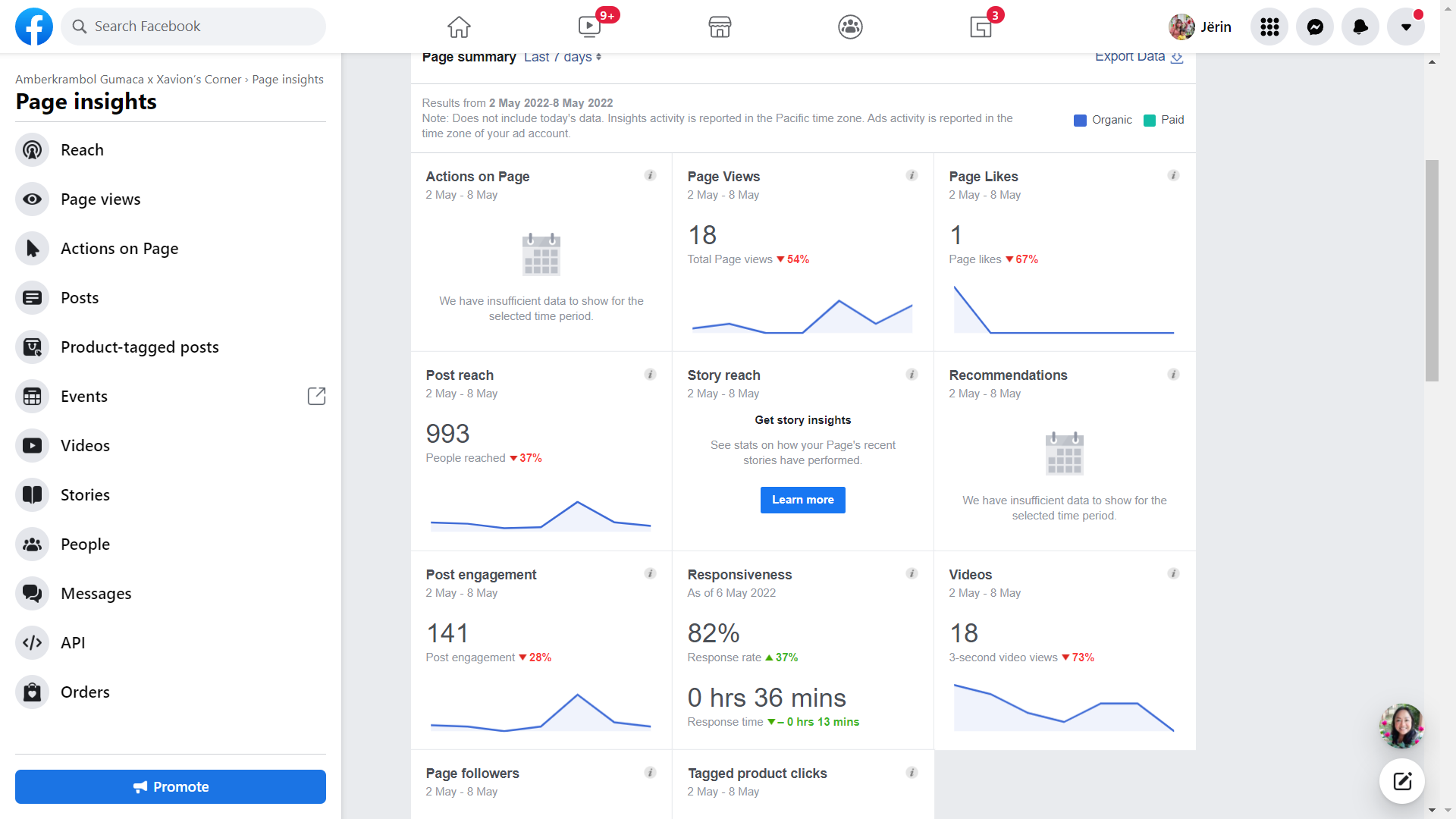Click the new message compose icon
This screenshot has width=1456, height=819.
(x=1401, y=781)
